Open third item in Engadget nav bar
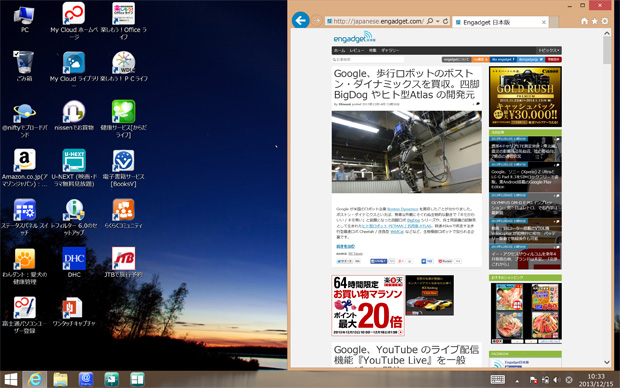 click(372, 51)
